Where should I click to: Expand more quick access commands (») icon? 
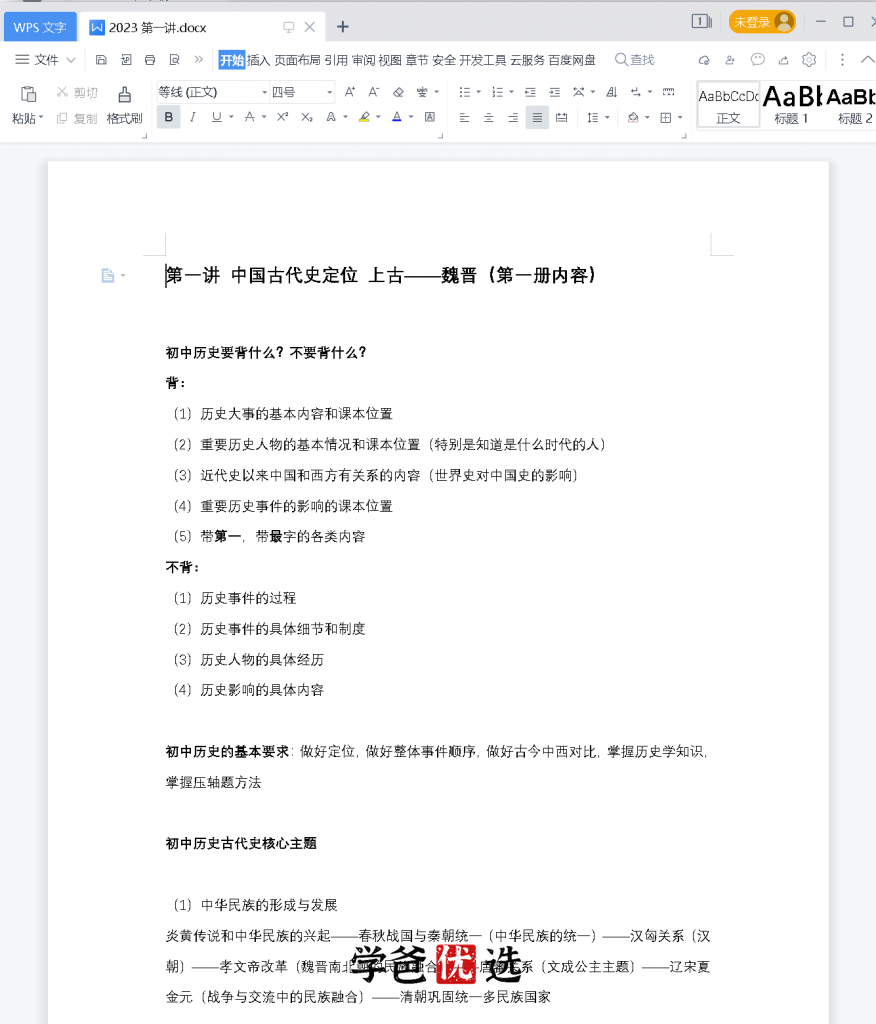coord(199,59)
